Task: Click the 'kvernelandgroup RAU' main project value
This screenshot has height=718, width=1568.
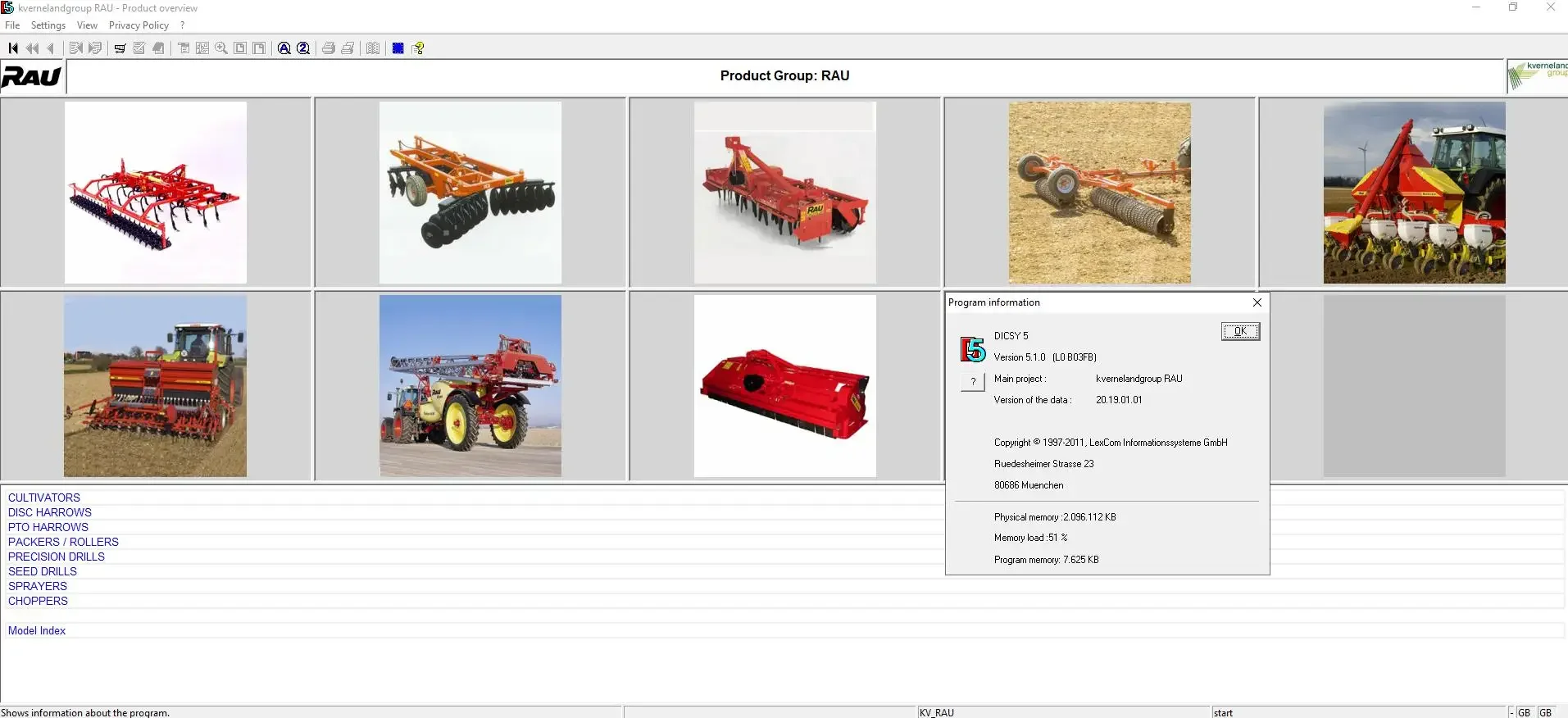Action: click(1139, 379)
